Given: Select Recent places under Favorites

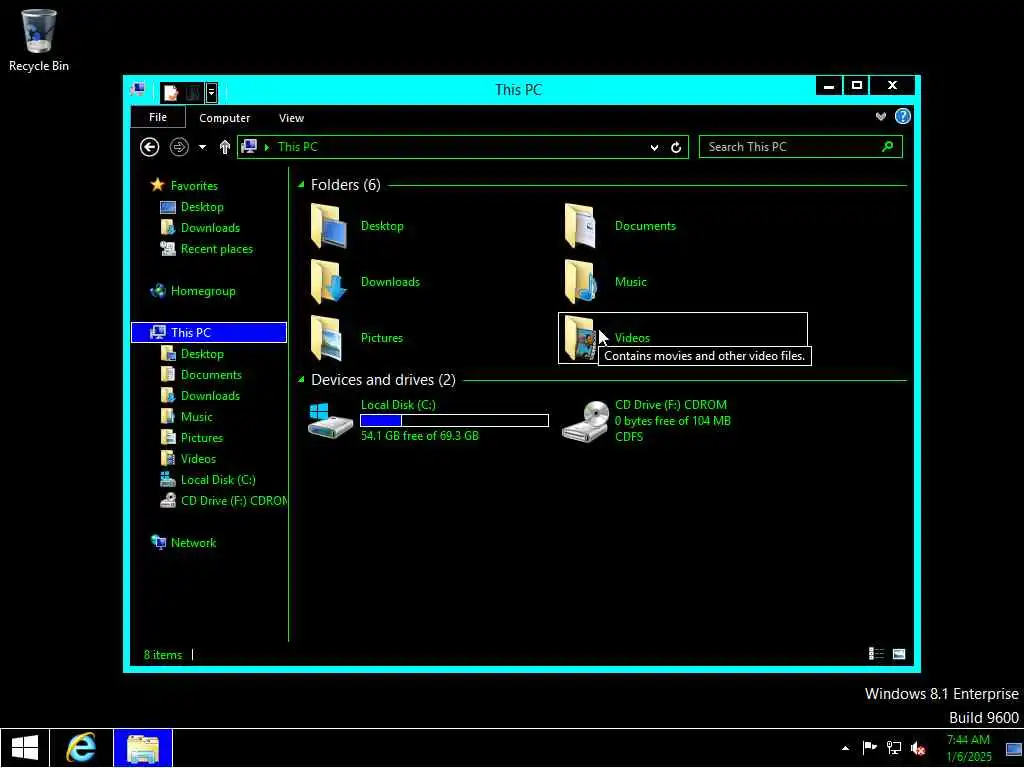Looking at the screenshot, I should 216,249.
